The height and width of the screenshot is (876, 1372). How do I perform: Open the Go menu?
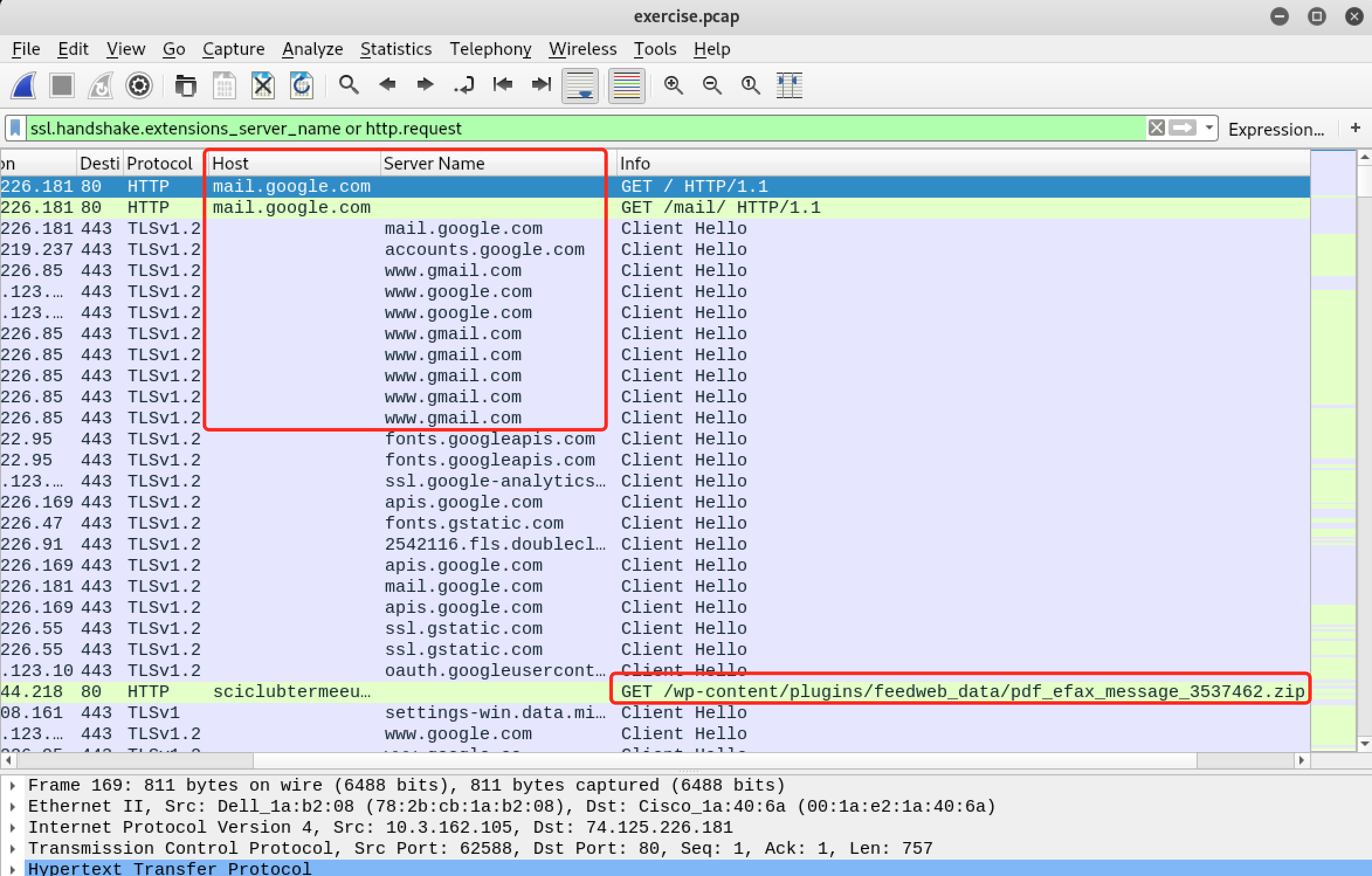[x=174, y=49]
